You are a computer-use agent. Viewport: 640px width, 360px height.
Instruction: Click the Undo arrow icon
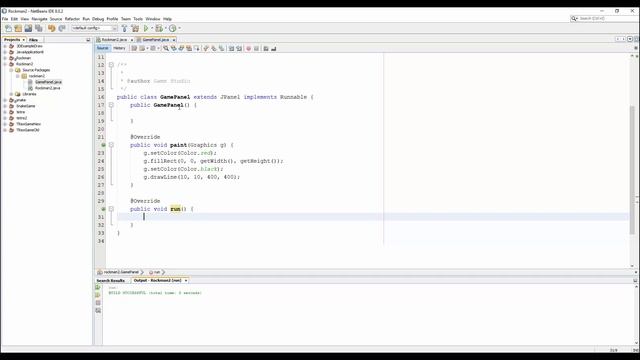(x=51, y=28)
